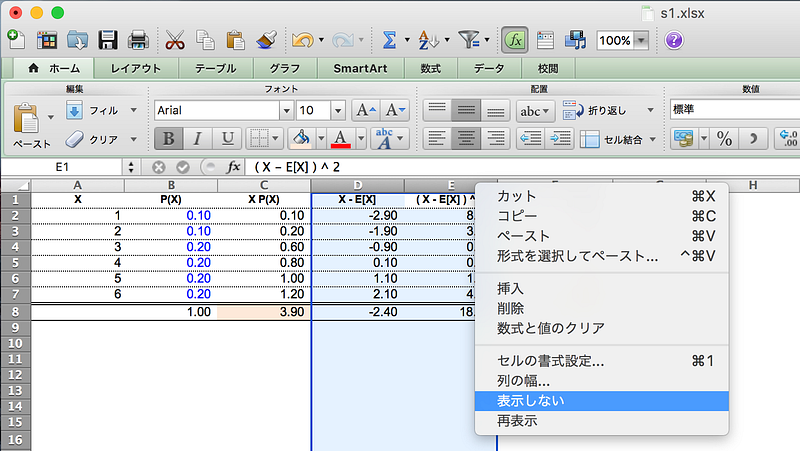Expand the fill color dropdown arrow
The image size is (800, 451).
(x=321, y=138)
